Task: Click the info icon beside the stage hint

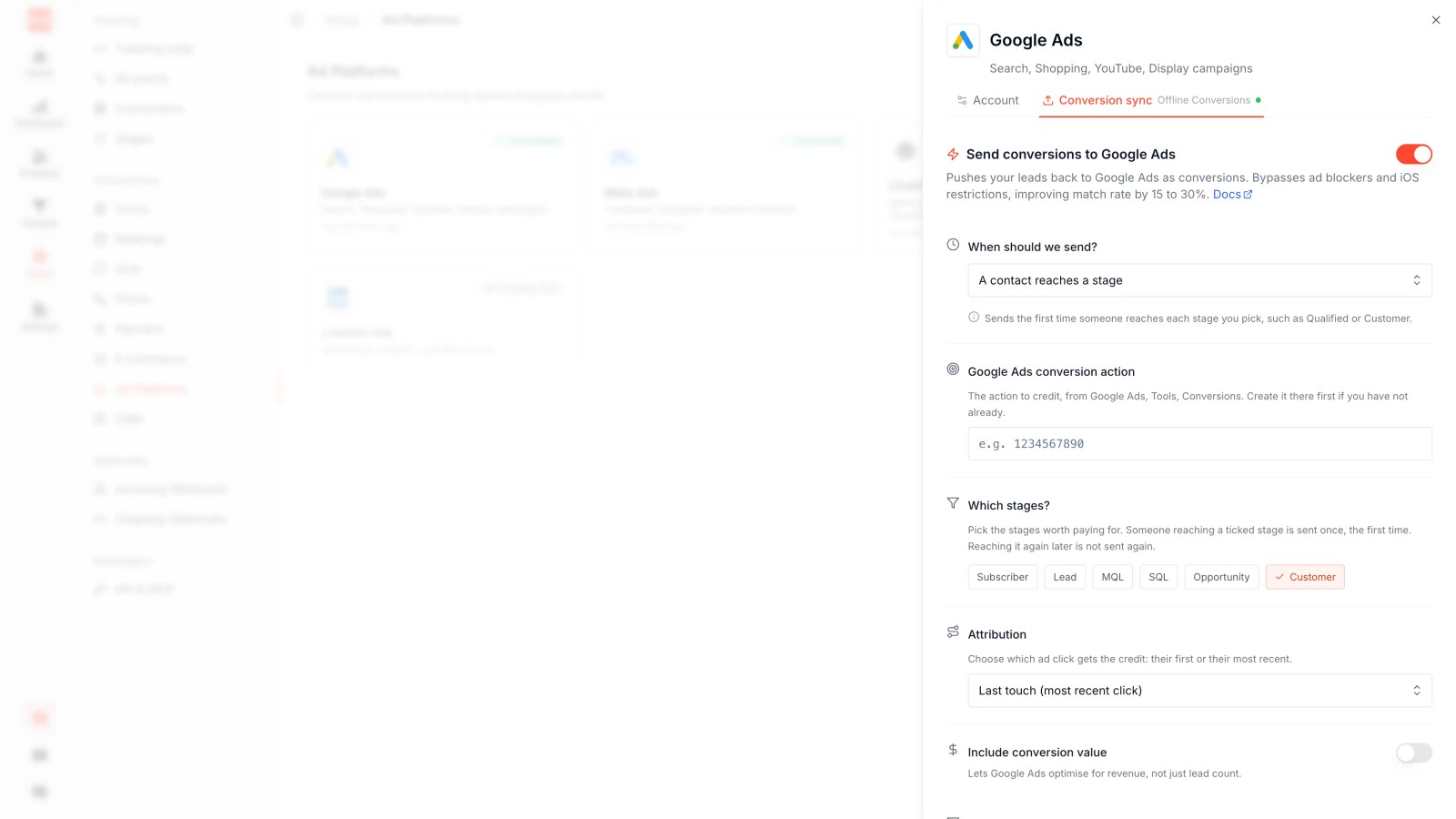Action: click(x=974, y=318)
